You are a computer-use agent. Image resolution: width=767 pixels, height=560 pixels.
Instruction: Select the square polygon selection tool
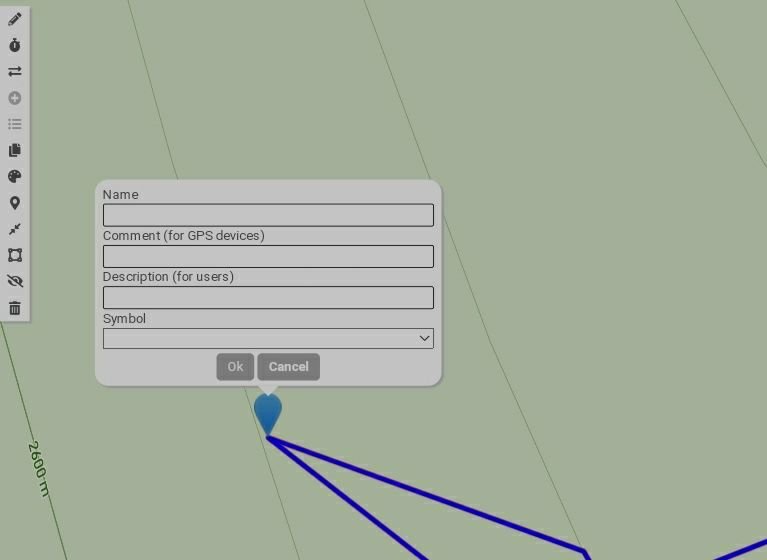pyautogui.click(x=15, y=255)
